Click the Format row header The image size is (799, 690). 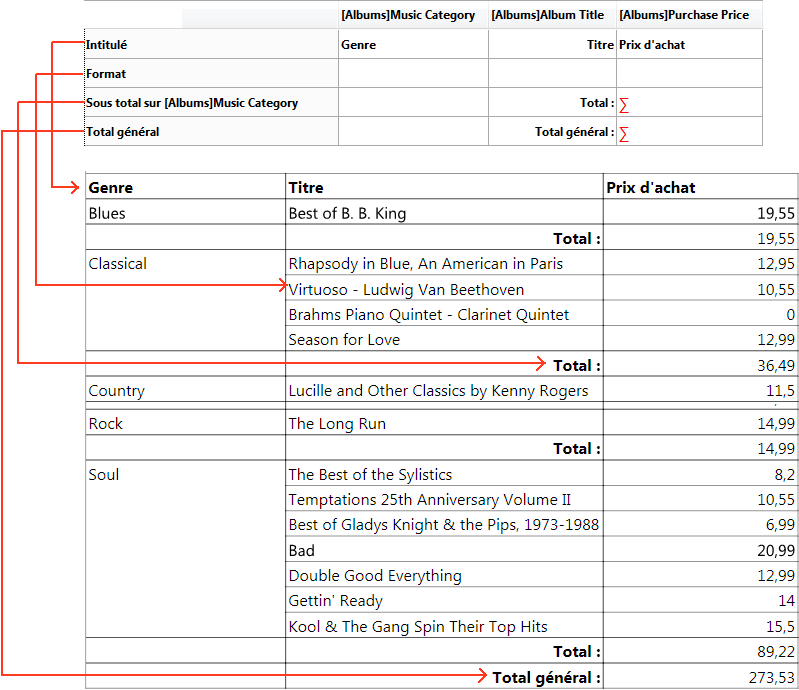107,74
